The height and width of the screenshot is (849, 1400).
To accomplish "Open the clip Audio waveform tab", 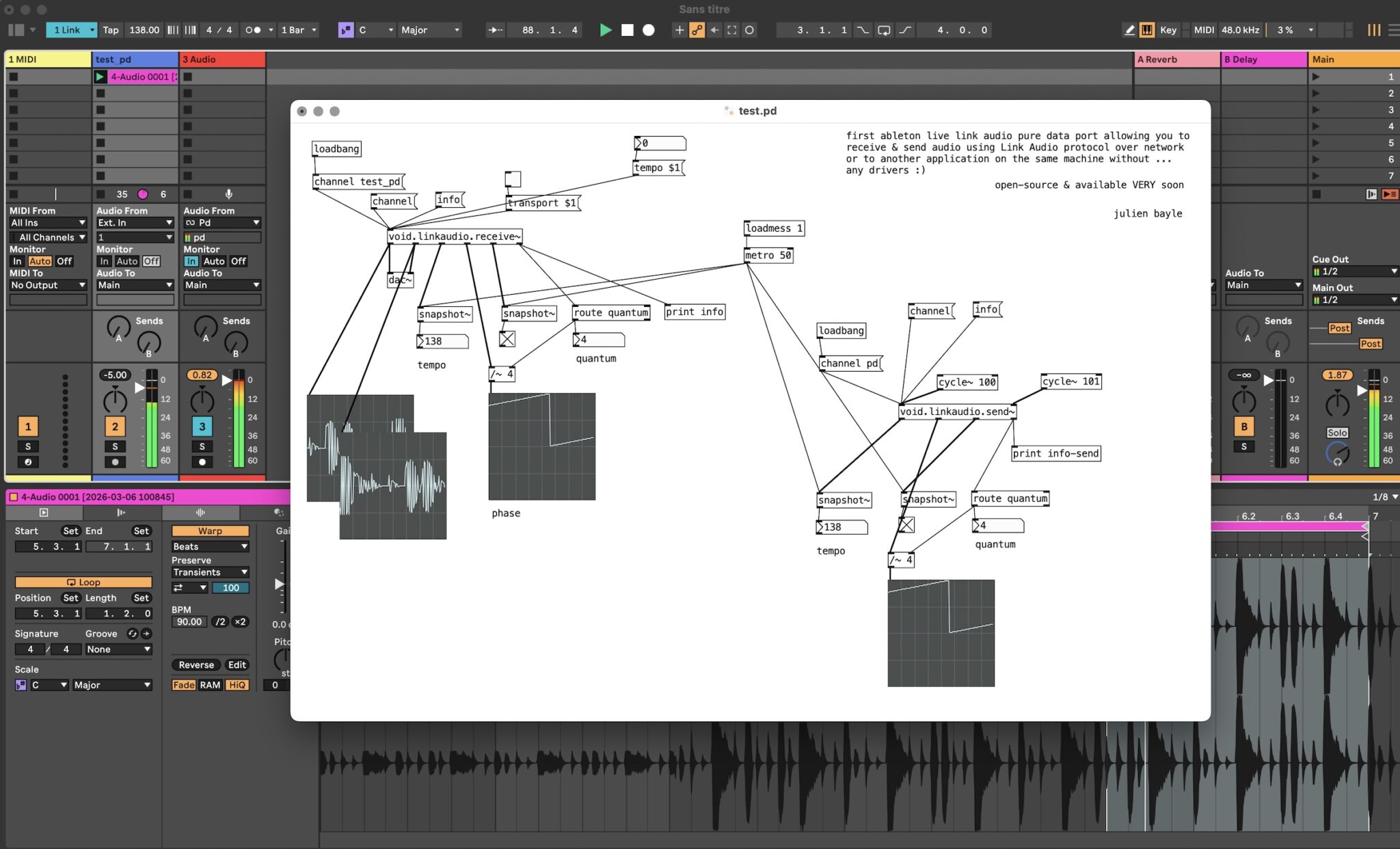I will pos(200,513).
